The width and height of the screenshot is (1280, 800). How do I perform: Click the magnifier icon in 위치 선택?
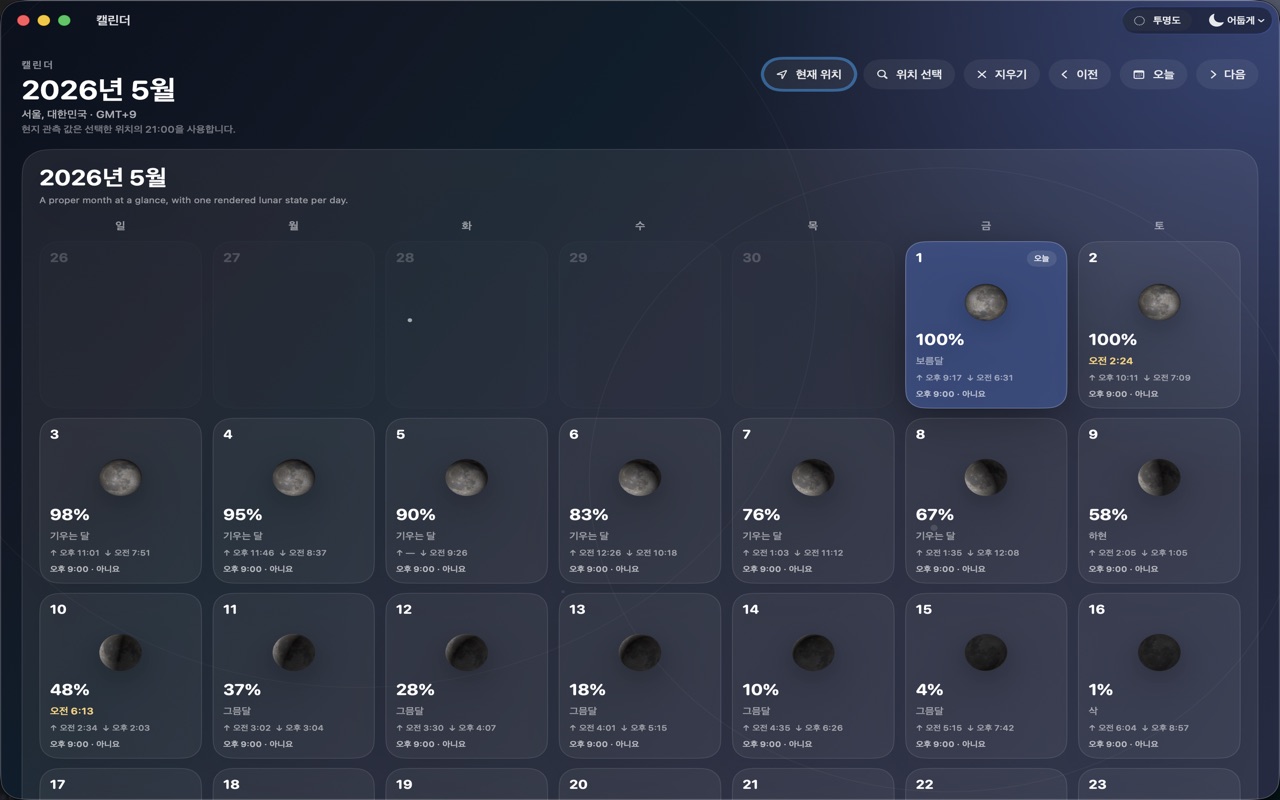pyautogui.click(x=882, y=75)
